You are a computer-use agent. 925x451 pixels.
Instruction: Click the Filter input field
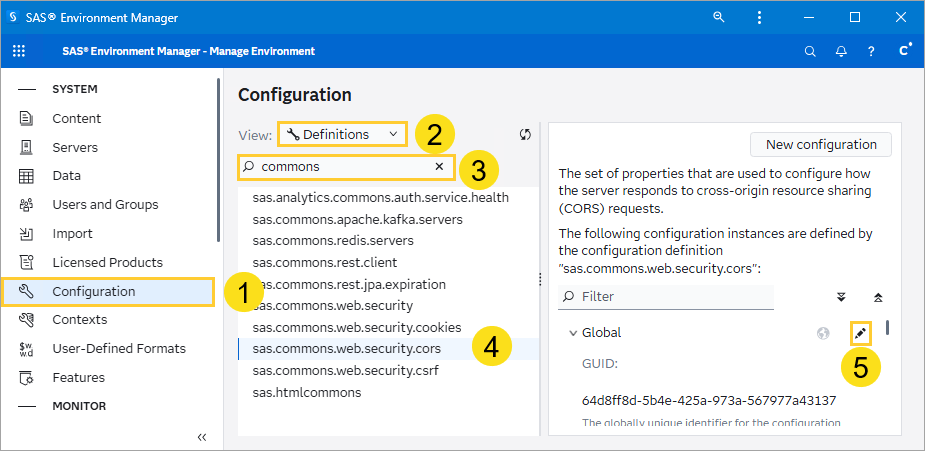[x=665, y=297]
